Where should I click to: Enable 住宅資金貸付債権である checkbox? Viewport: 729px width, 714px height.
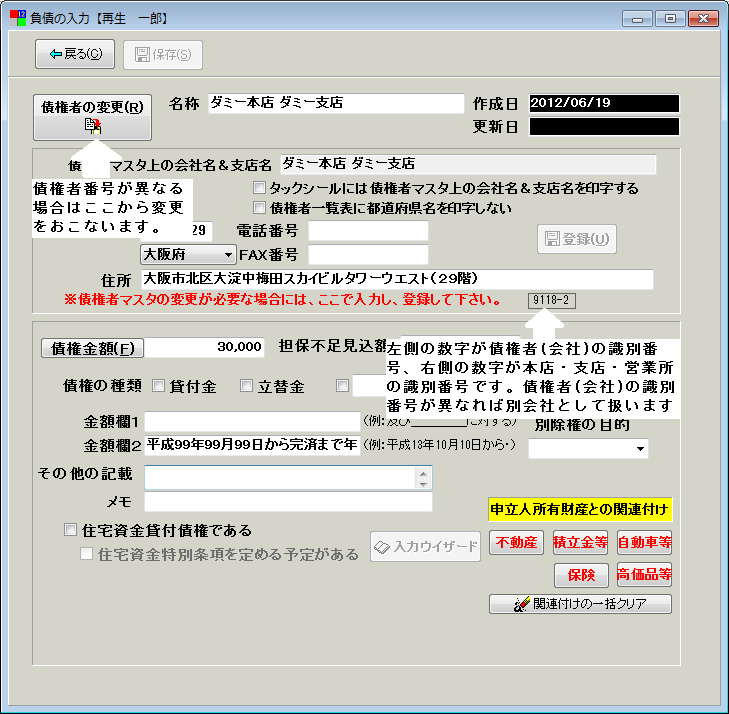coord(70,531)
